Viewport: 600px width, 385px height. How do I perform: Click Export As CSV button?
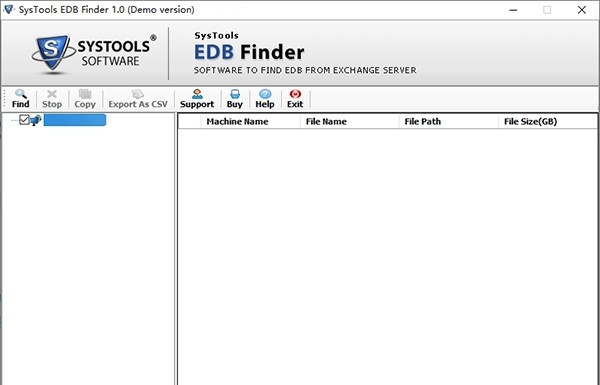coord(138,99)
